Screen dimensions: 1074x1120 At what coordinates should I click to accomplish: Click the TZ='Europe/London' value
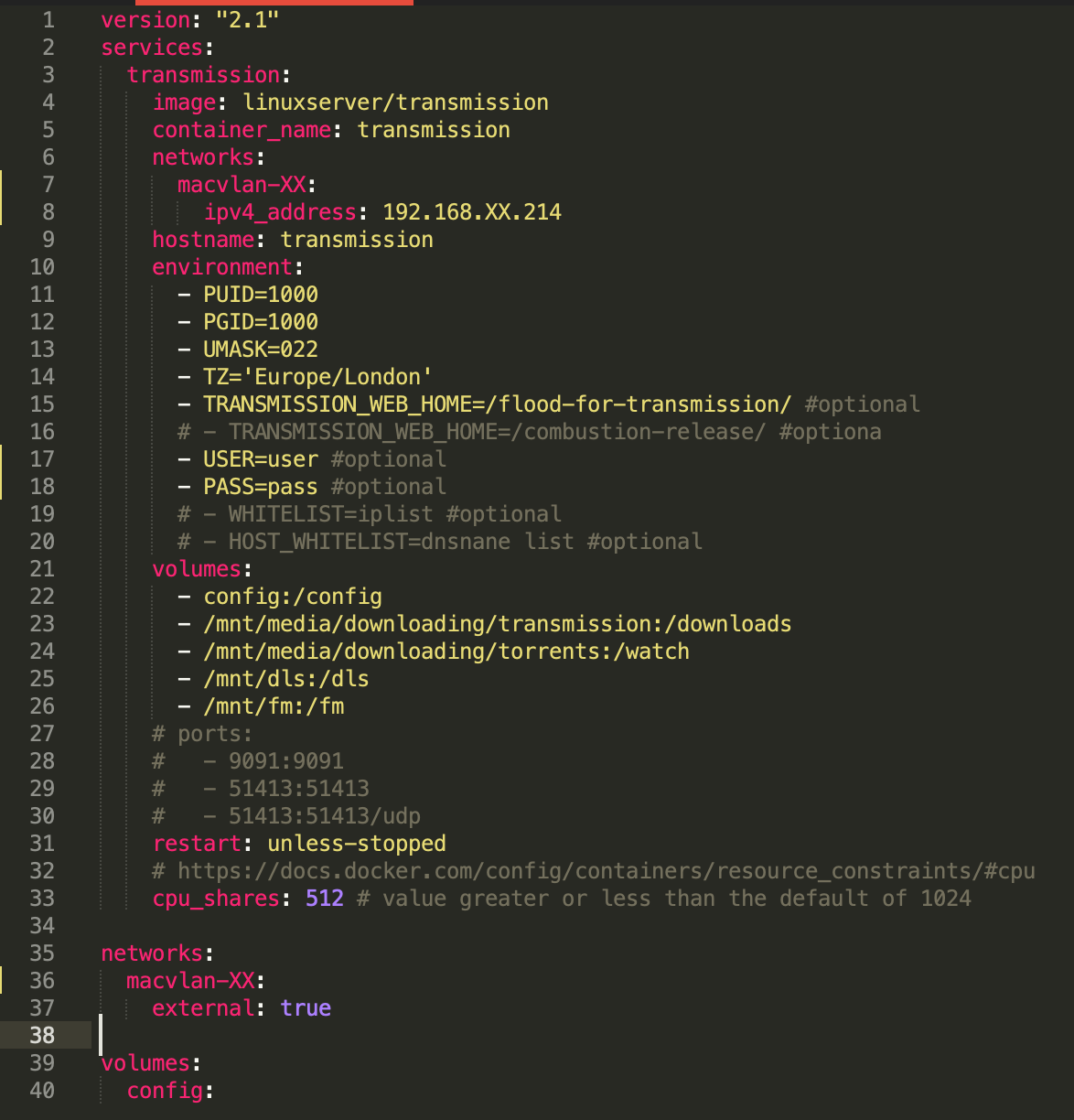317,376
